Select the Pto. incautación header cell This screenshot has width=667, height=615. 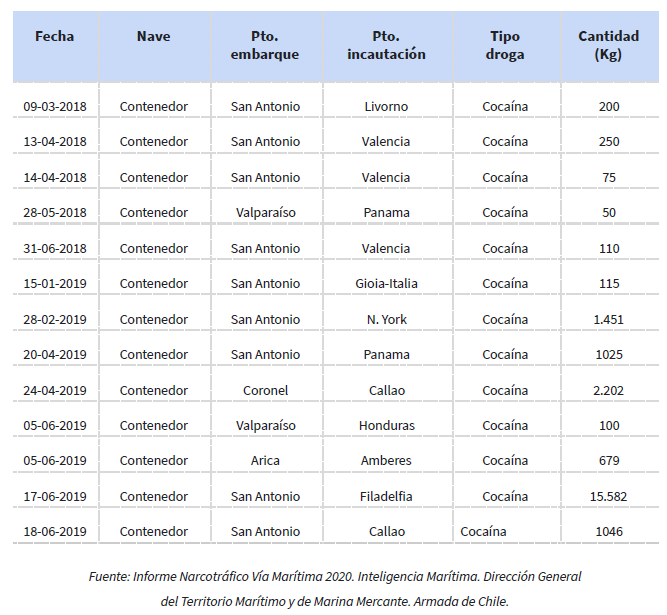coord(386,45)
